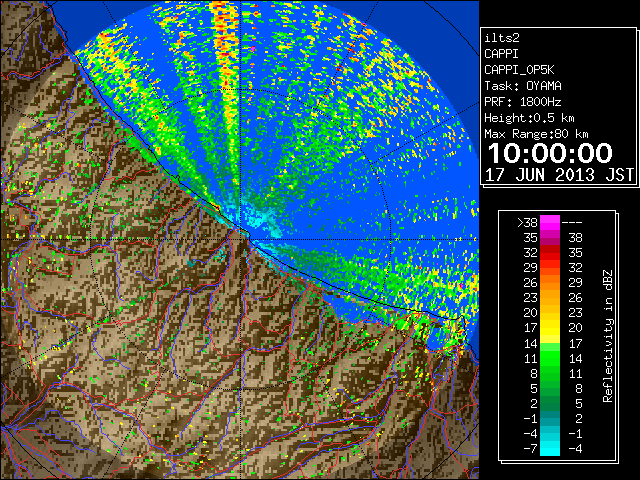Click the "CAPPI_0P5K" product name
Screen dimensions: 640x480
coord(519,70)
